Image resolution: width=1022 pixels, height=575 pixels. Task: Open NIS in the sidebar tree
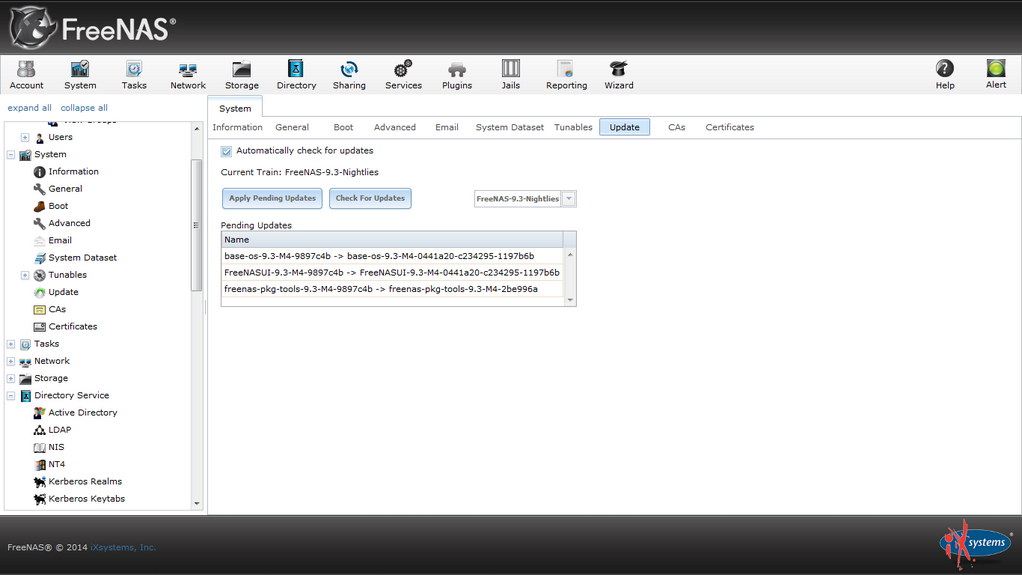pos(49,447)
